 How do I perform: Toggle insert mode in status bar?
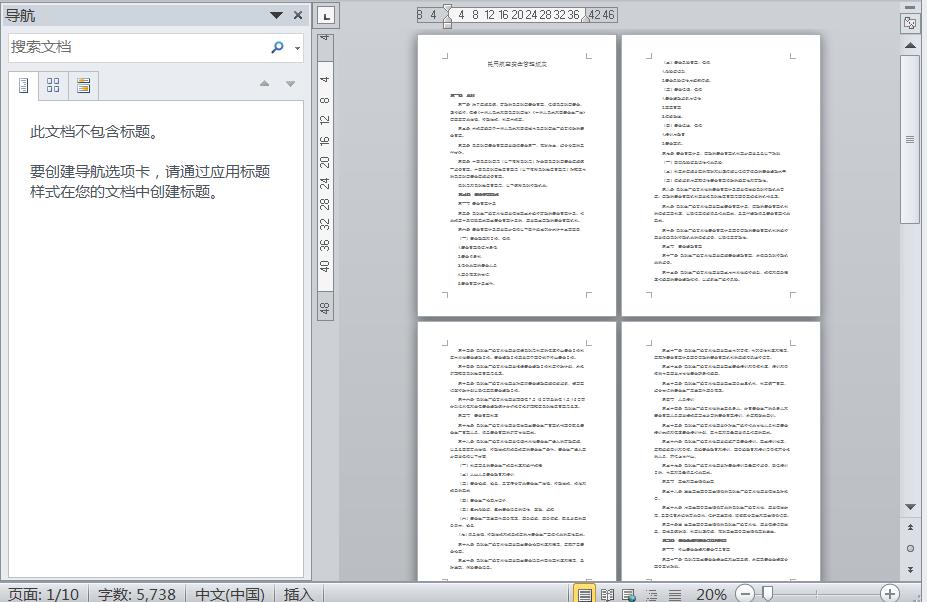(299, 594)
